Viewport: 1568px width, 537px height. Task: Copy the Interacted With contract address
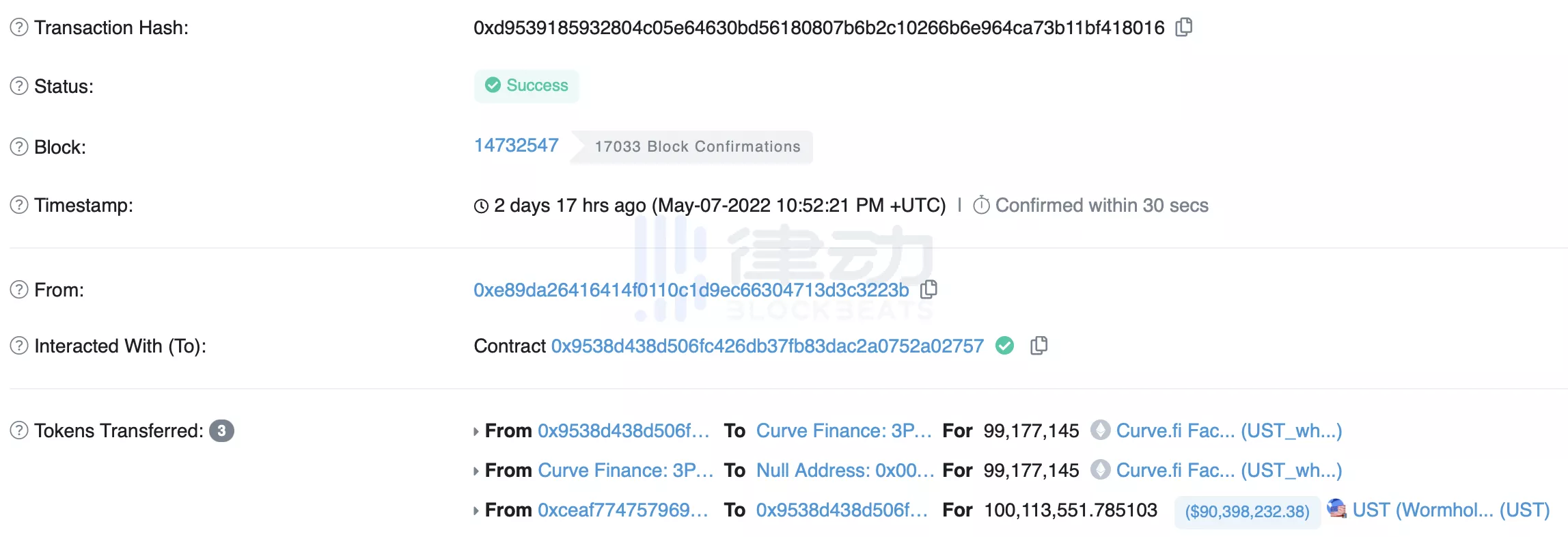(x=1039, y=346)
